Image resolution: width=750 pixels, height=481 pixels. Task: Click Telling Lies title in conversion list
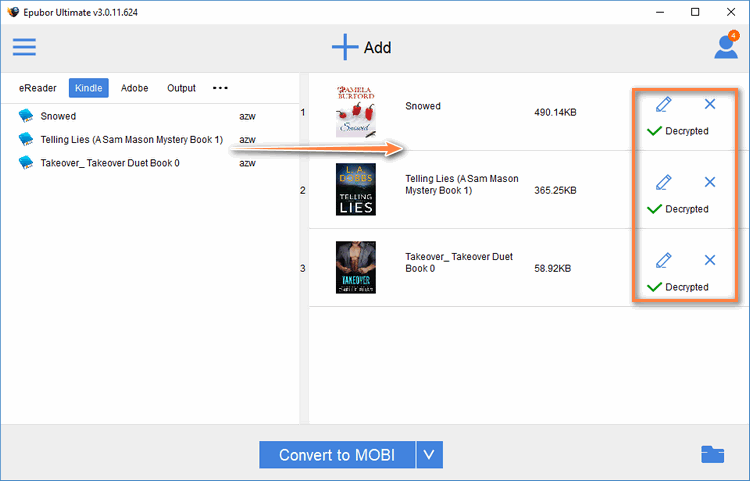462,185
